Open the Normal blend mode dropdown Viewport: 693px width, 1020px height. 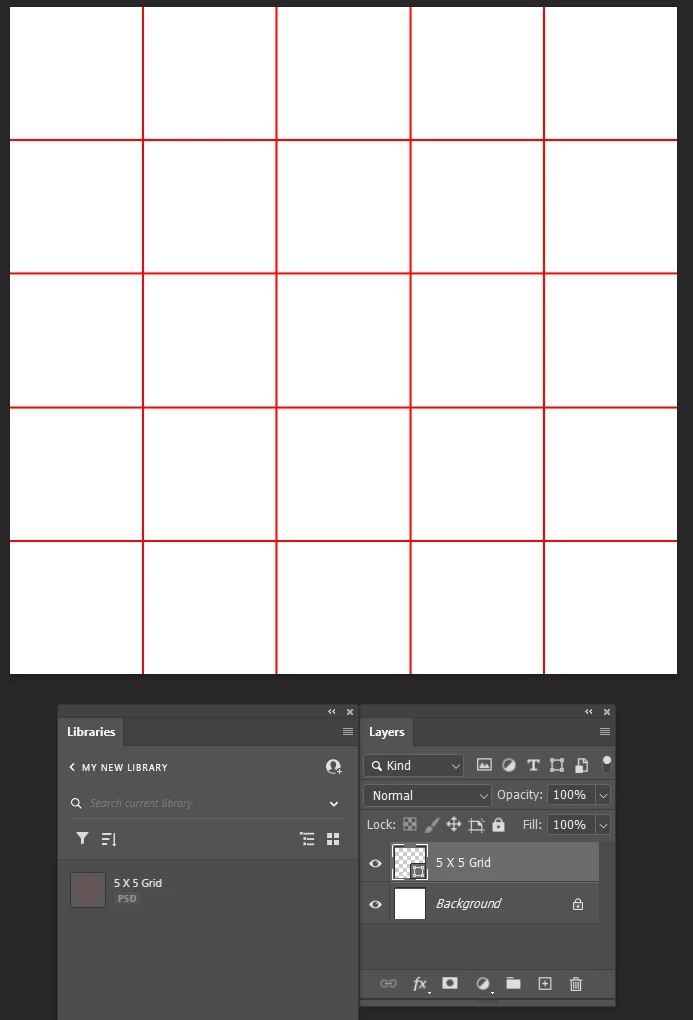click(x=427, y=796)
